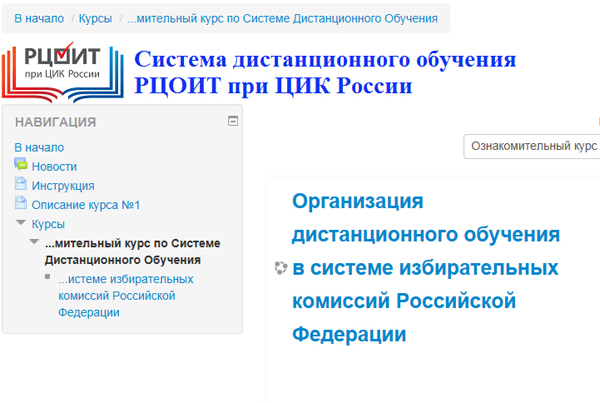This screenshot has height=403, width=600.
Task: Open the Инструкция link in navigation
Action: tap(63, 186)
